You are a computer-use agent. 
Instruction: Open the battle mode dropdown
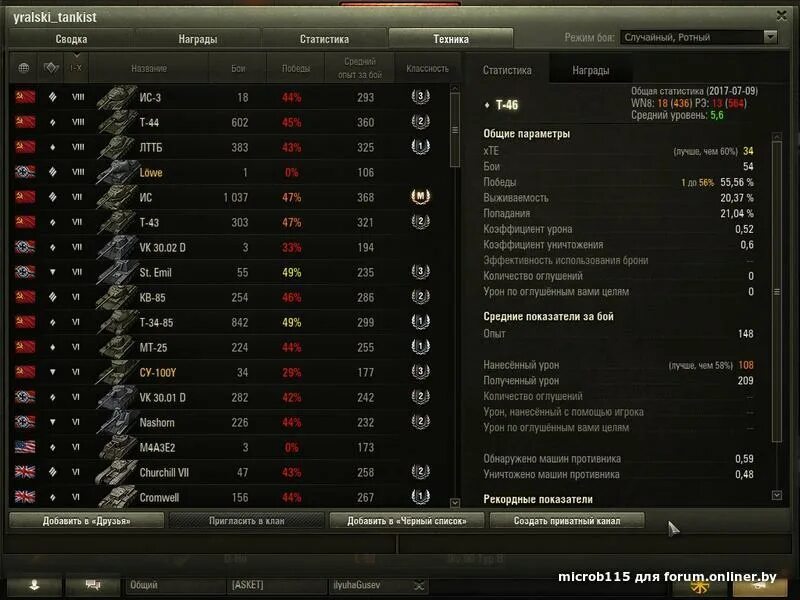(x=770, y=37)
